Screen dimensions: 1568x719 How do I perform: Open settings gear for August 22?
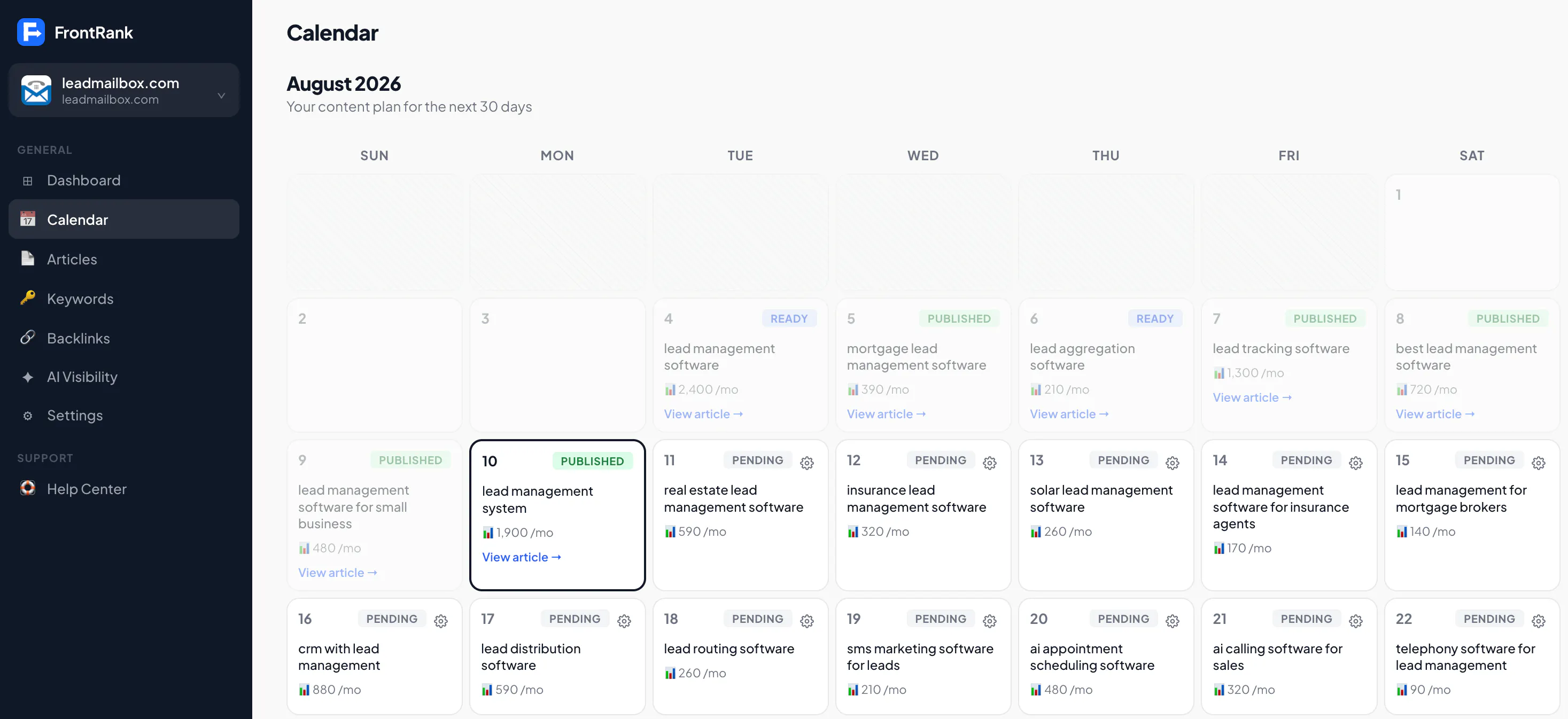[1538, 621]
